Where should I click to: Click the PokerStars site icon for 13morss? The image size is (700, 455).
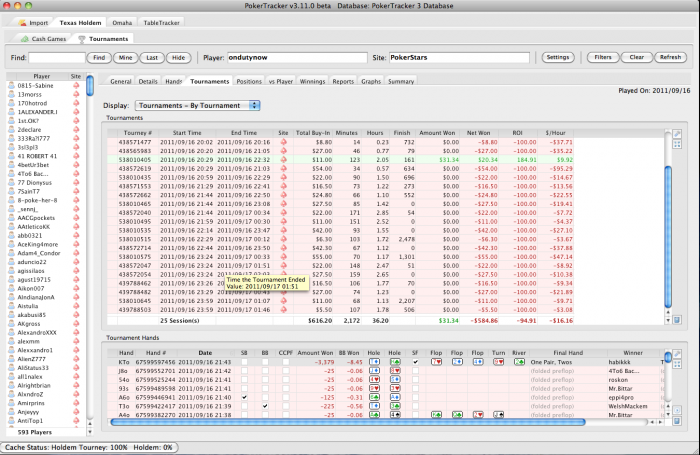76,94
